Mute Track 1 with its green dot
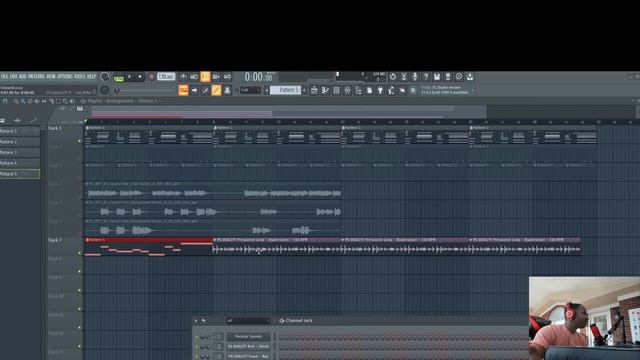The height and width of the screenshot is (360, 640). tap(80, 141)
